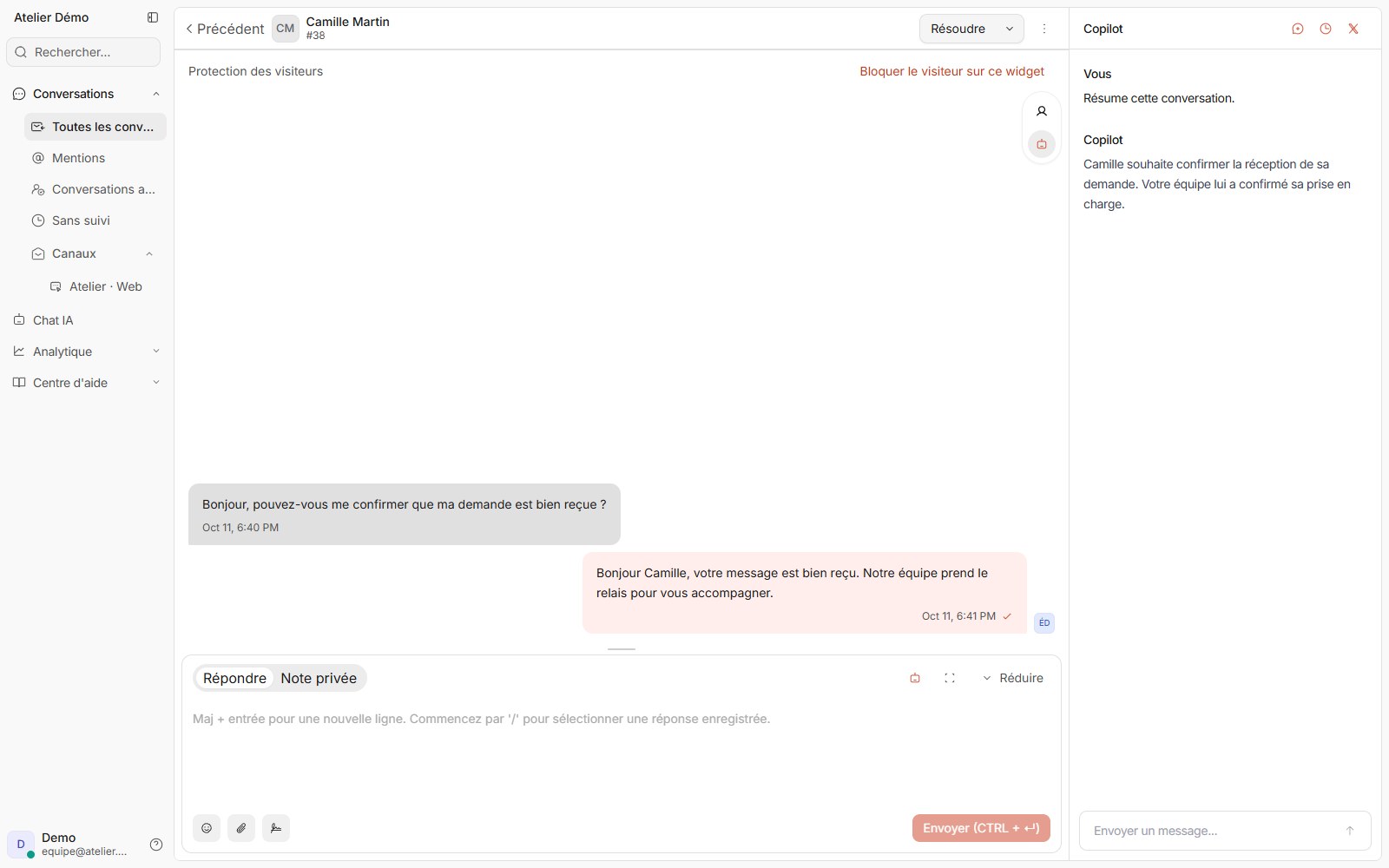Image resolution: width=1389 pixels, height=868 pixels.
Task: Toggle Copilot bot icon in side rail
Action: [1042, 144]
